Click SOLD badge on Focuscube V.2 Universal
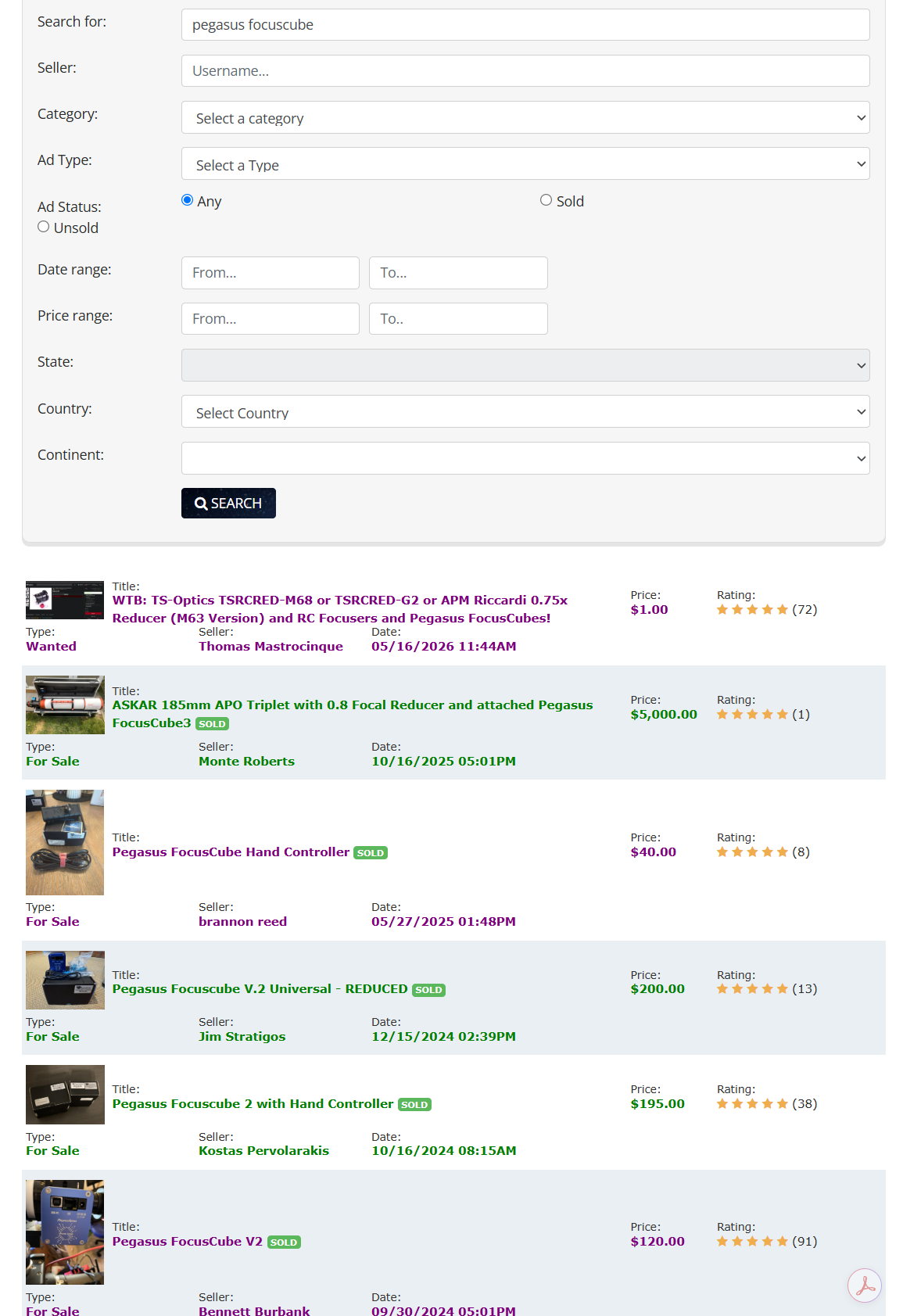This screenshot has height=1316, width=903. [x=428, y=990]
